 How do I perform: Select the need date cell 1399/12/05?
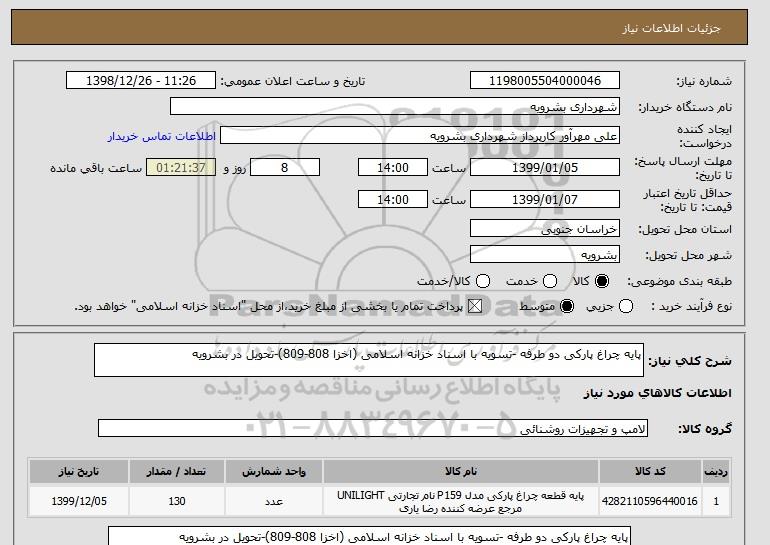pyautogui.click(x=79, y=501)
